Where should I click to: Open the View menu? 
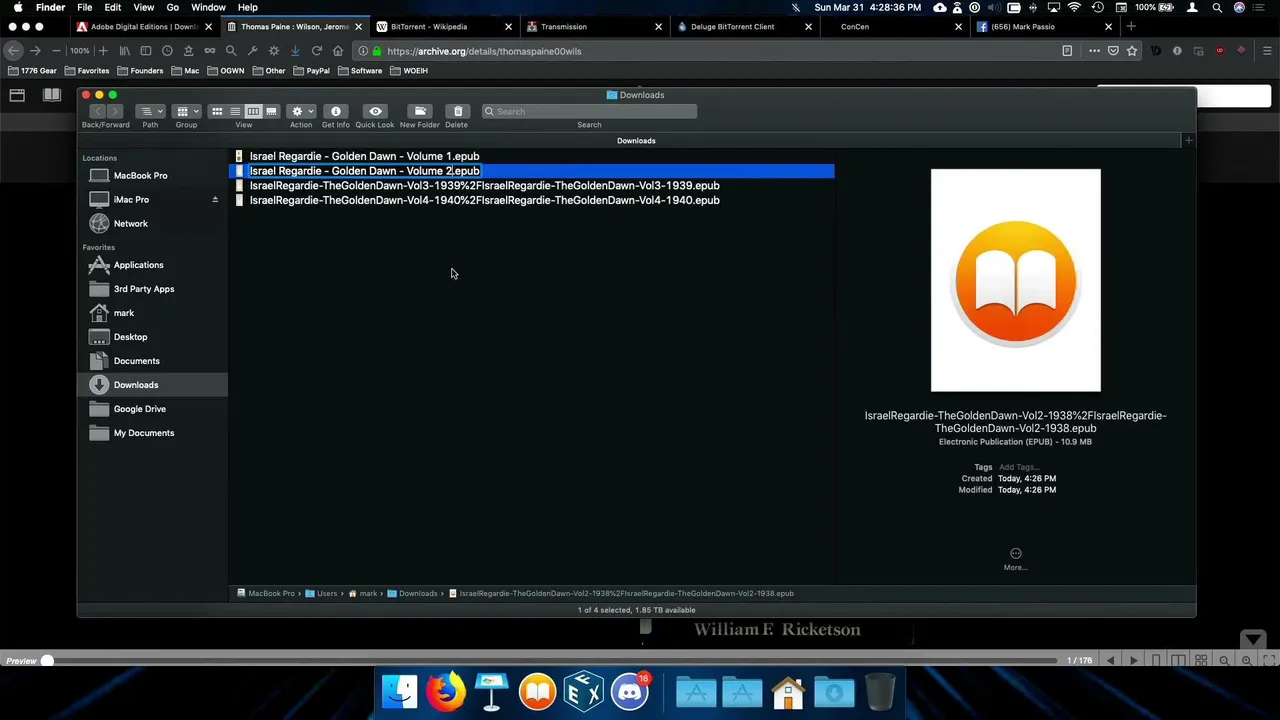pyautogui.click(x=143, y=7)
